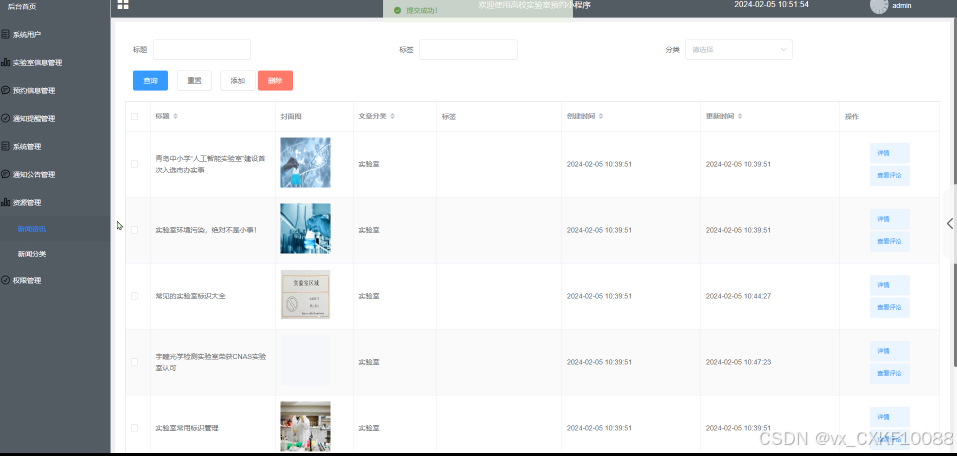
Task: Open 查看评论 for the 青岛中小学 article
Action: (889, 176)
